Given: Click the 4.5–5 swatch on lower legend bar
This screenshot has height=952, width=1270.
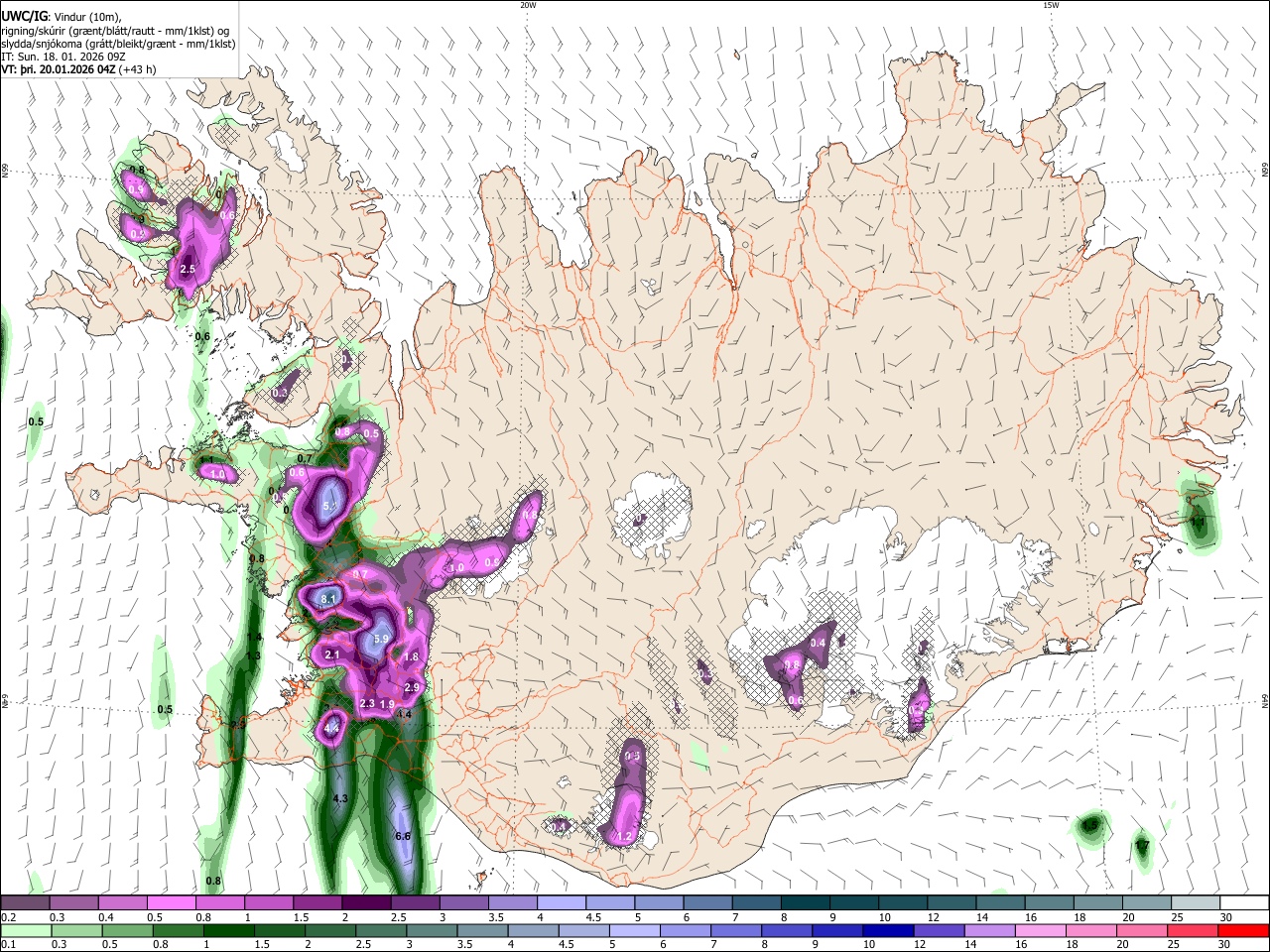Looking at the screenshot, I should [583, 930].
